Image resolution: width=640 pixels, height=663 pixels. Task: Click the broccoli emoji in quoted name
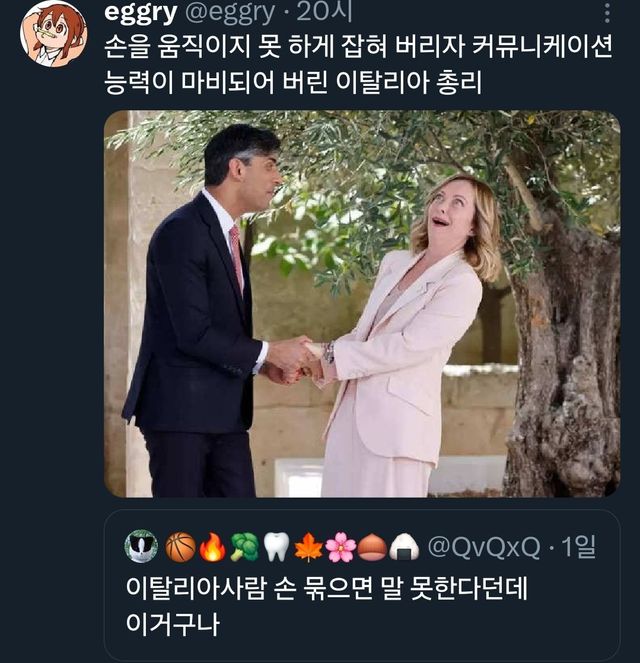point(244,547)
